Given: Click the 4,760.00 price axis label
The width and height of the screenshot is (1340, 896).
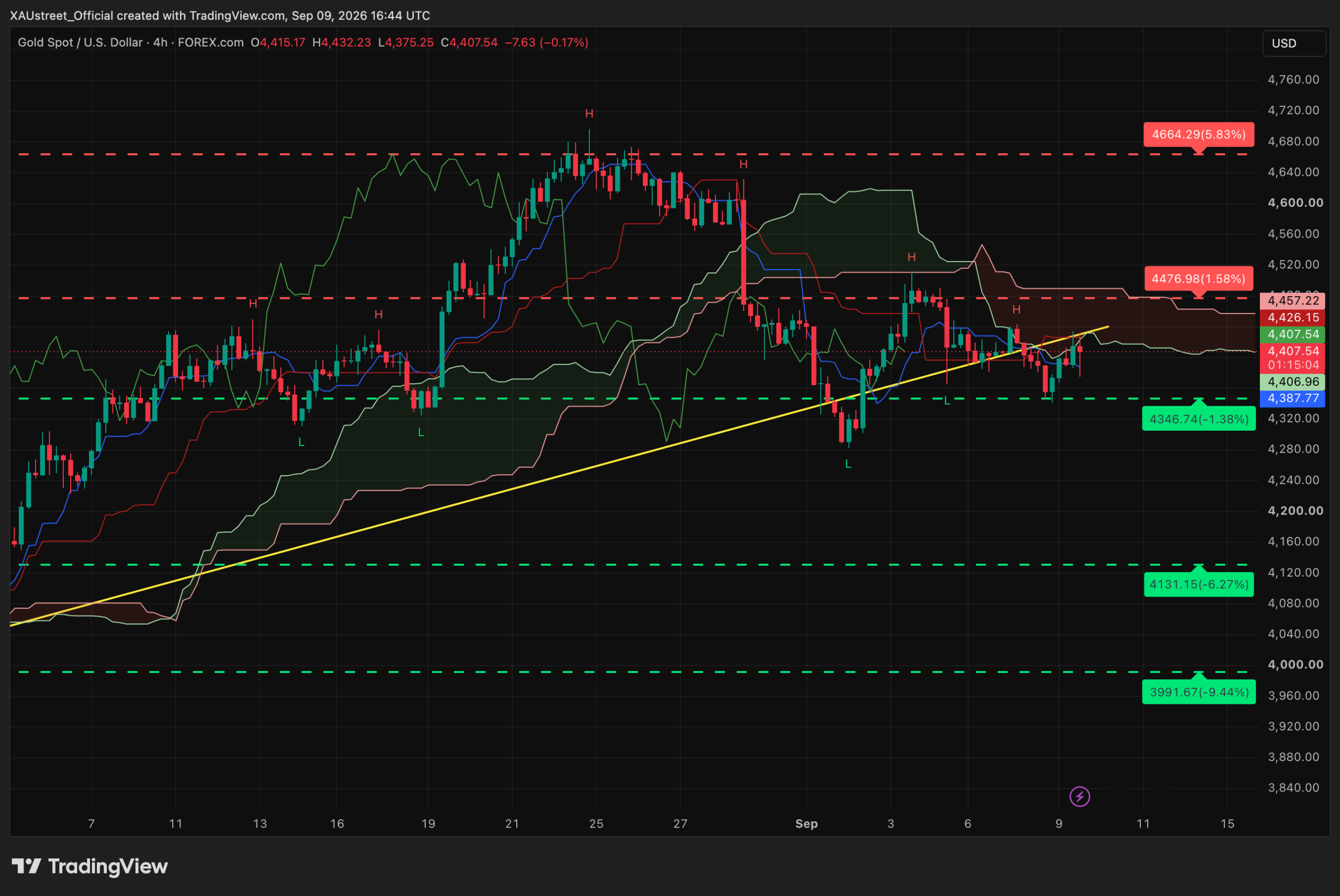Looking at the screenshot, I should pos(1294,80).
